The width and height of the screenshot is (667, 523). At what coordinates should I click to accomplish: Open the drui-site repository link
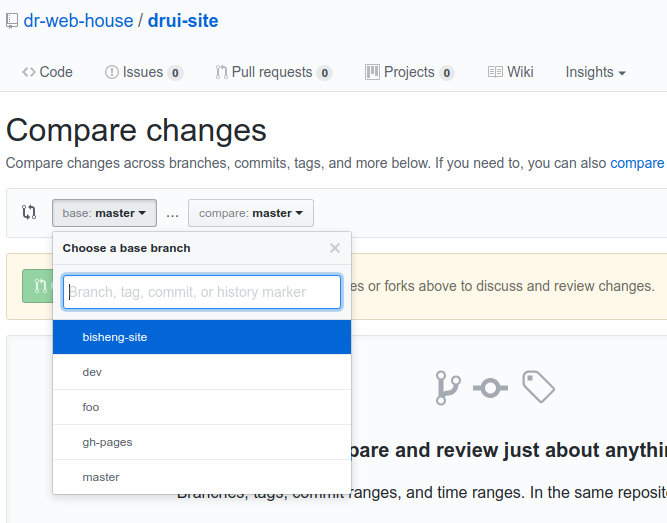tap(183, 21)
